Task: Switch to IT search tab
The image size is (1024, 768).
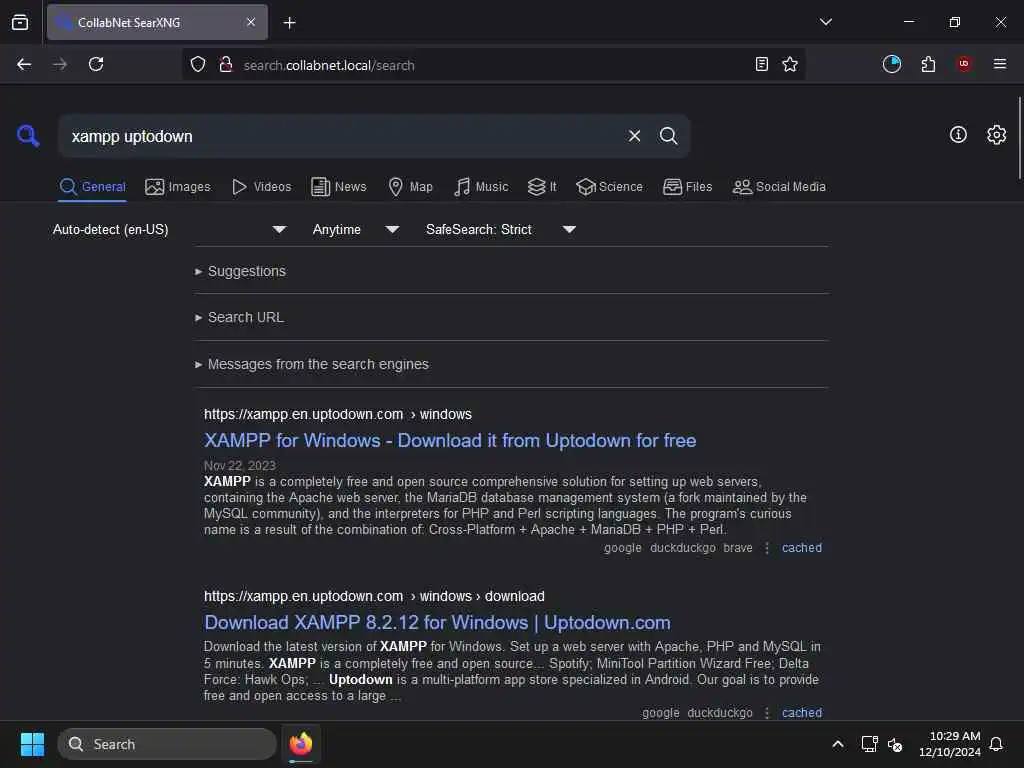Action: tap(542, 187)
